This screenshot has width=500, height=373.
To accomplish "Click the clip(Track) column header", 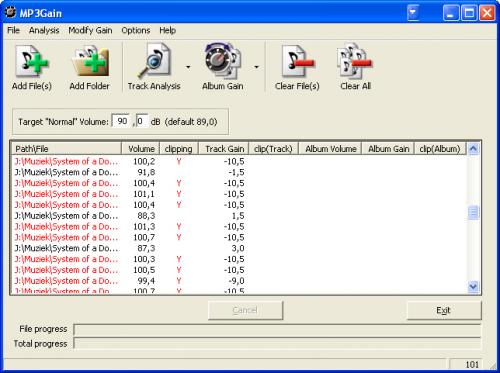I will [x=273, y=149].
